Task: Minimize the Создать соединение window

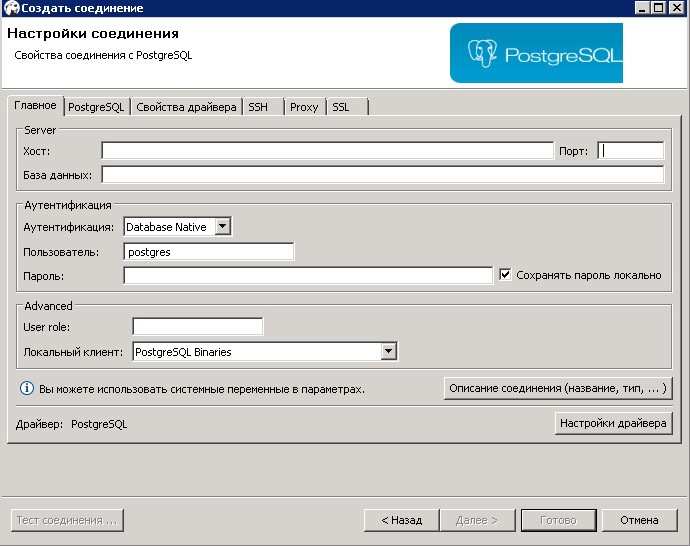Action: (642, 7)
